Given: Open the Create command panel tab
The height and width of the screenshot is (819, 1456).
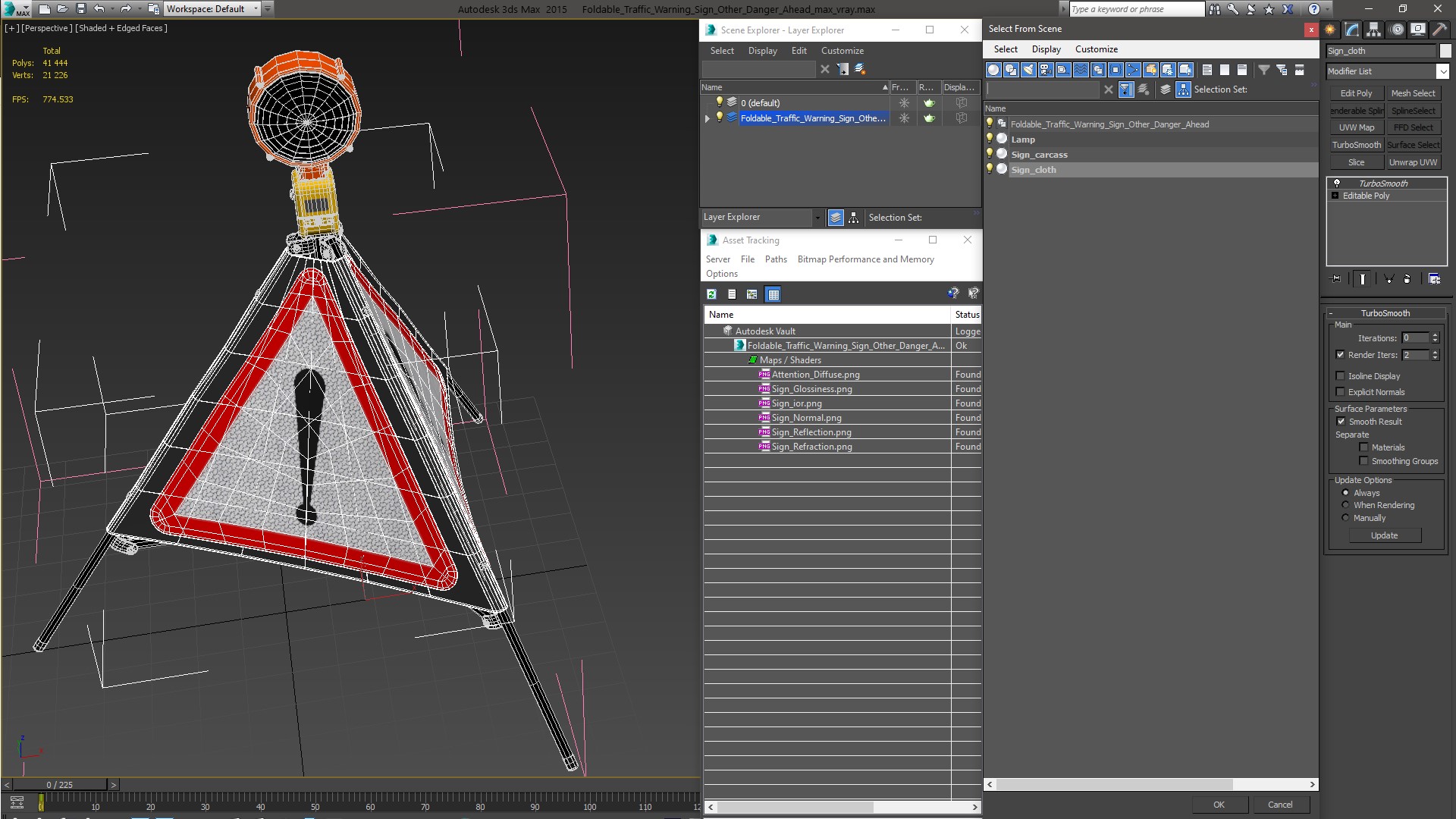Looking at the screenshot, I should [1330, 30].
